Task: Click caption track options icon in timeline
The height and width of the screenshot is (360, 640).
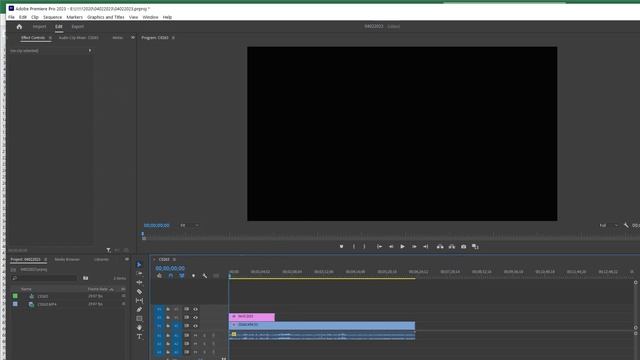Action: coord(216,276)
